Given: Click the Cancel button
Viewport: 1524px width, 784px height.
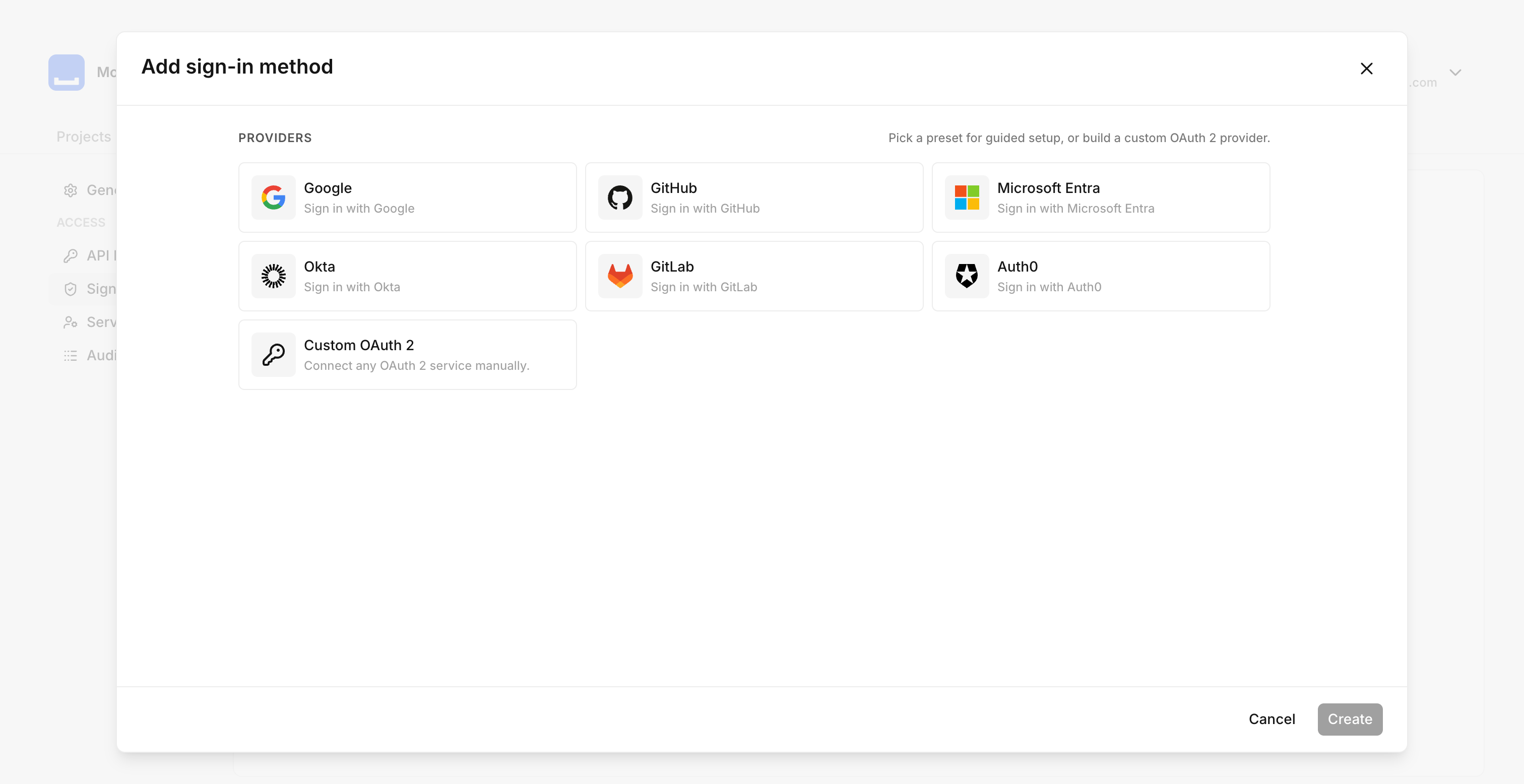Looking at the screenshot, I should pos(1272,720).
